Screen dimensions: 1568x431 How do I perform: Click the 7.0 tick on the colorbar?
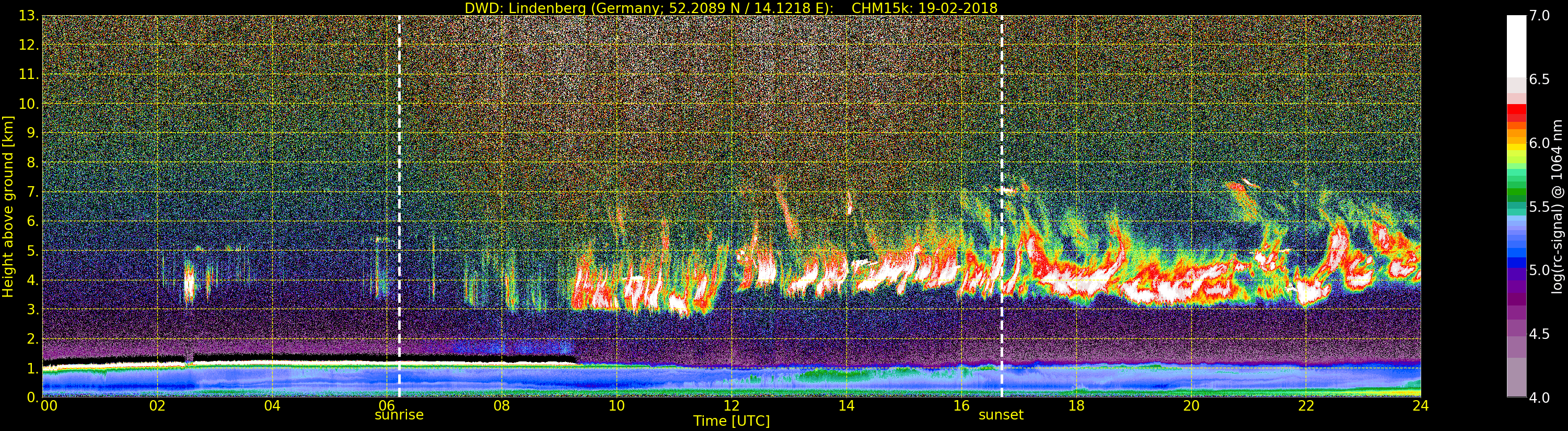click(x=1539, y=15)
